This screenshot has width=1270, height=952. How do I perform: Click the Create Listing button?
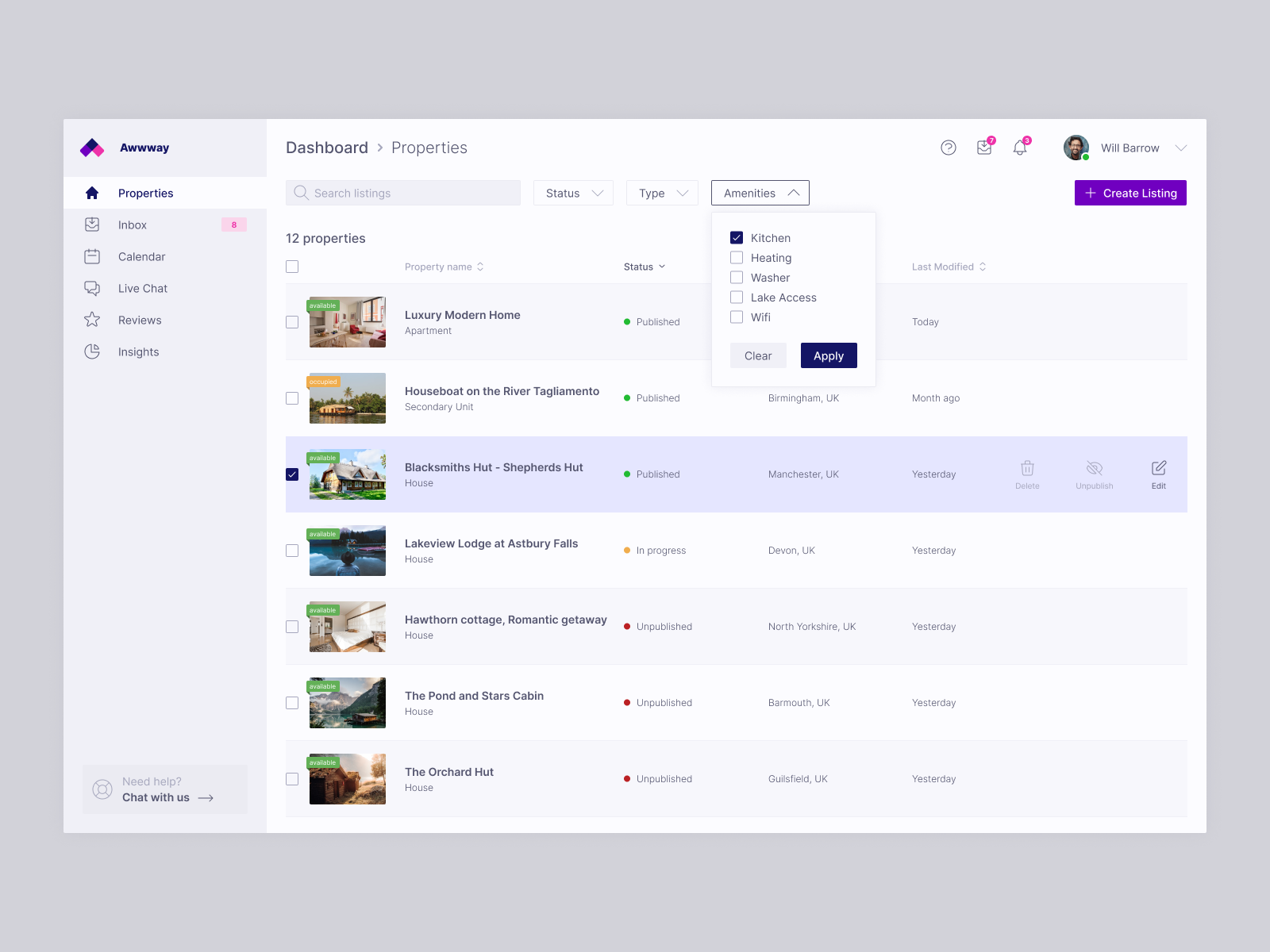pos(1130,193)
